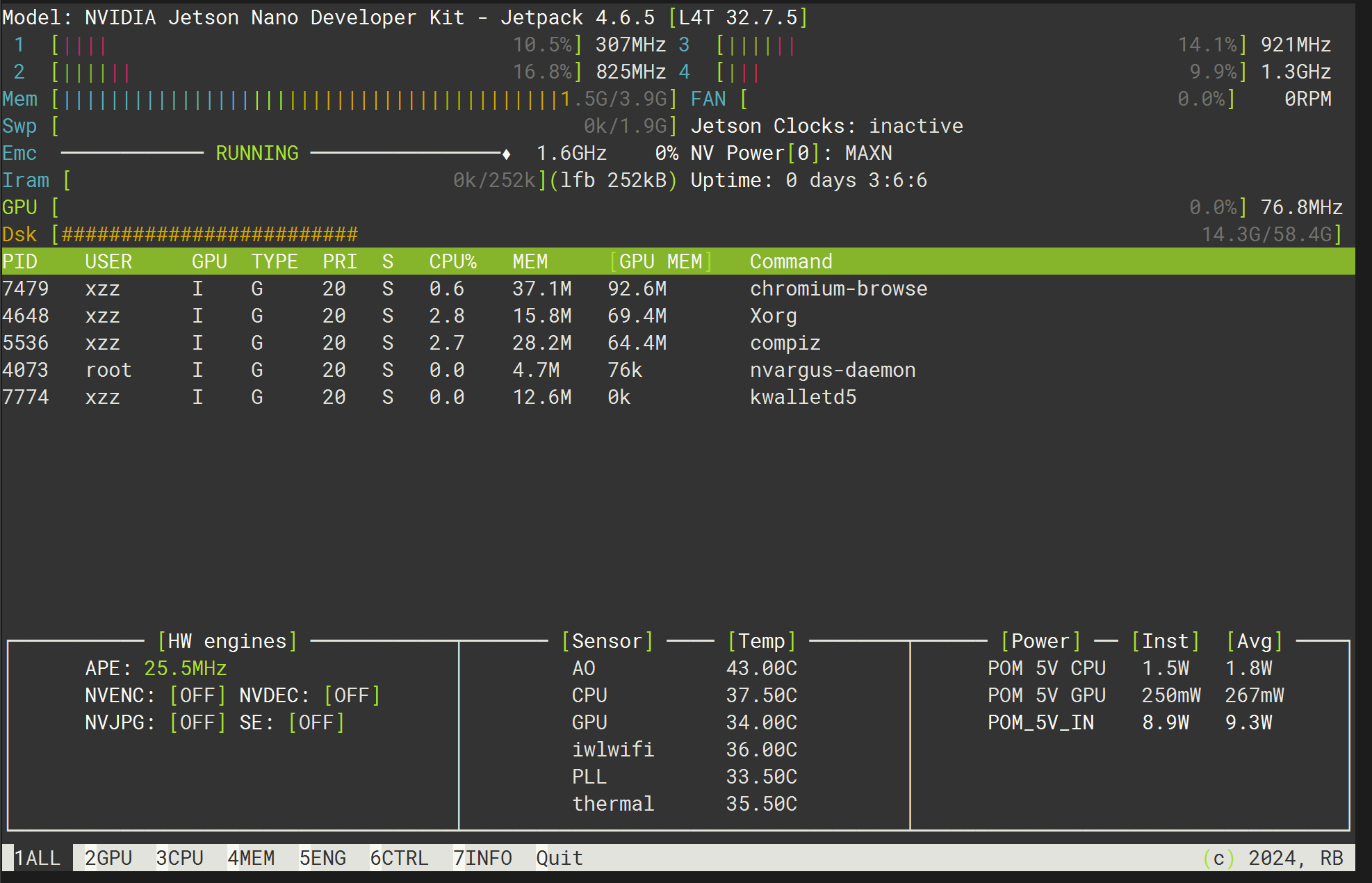Select the 1ALL overview tab
Viewport: 1372px width, 883px height.
pos(38,858)
